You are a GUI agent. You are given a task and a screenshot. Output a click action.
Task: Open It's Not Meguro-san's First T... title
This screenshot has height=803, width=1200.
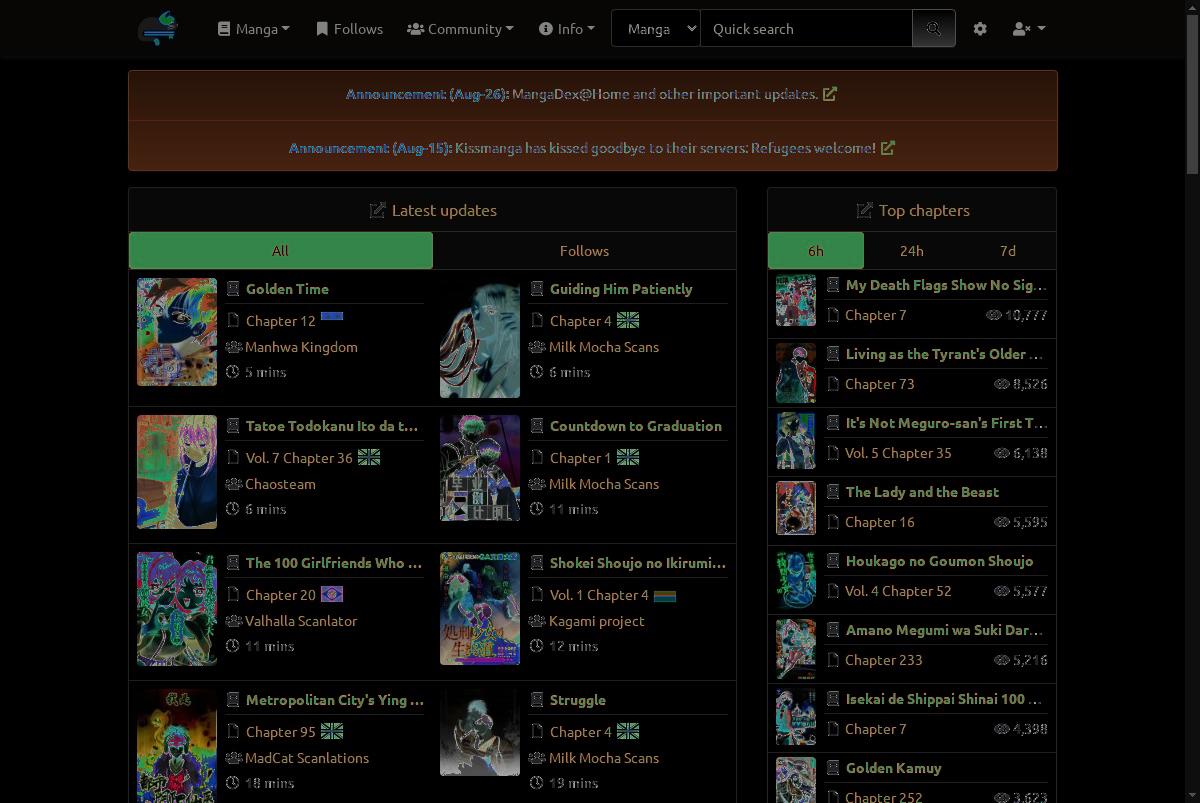946,423
